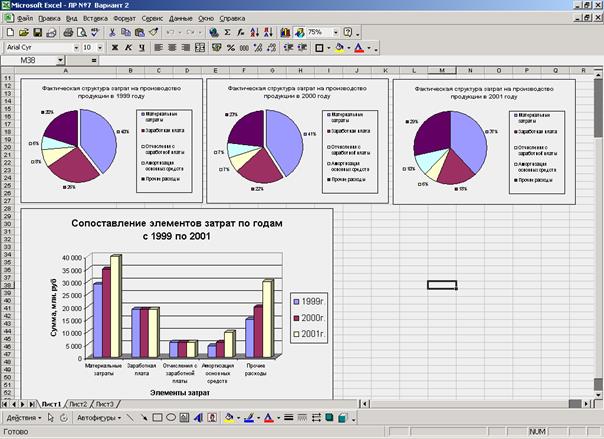The height and width of the screenshot is (439, 604).
Task: Open the Chart Wizard icon
Action: click(285, 32)
